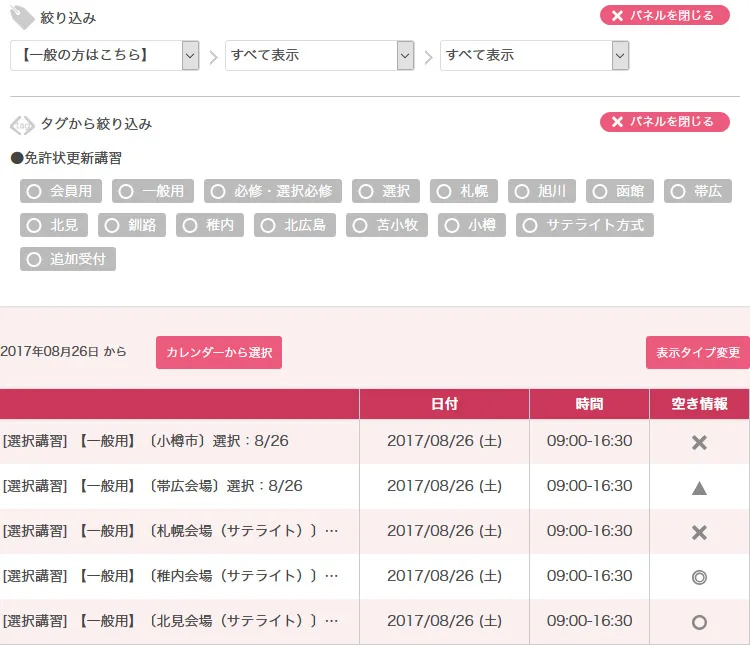The height and width of the screenshot is (645, 750).
Task: Click the × availability icon for 札幌会場
Action: 699,532
